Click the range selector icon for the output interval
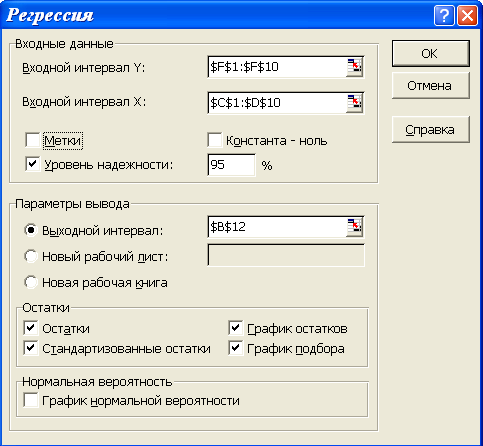Viewport: 483px width, 446px height. pos(354,227)
